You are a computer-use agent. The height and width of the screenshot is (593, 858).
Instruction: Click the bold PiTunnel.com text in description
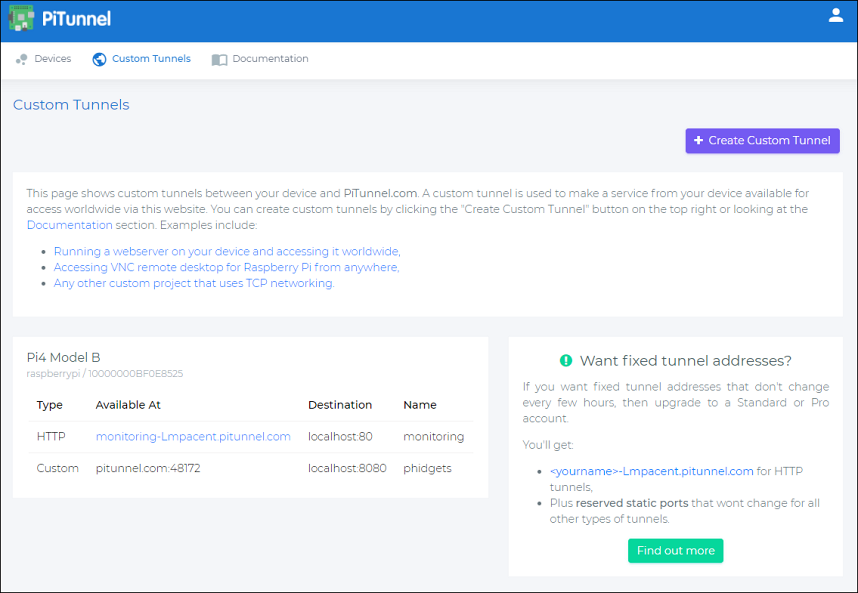(x=380, y=193)
